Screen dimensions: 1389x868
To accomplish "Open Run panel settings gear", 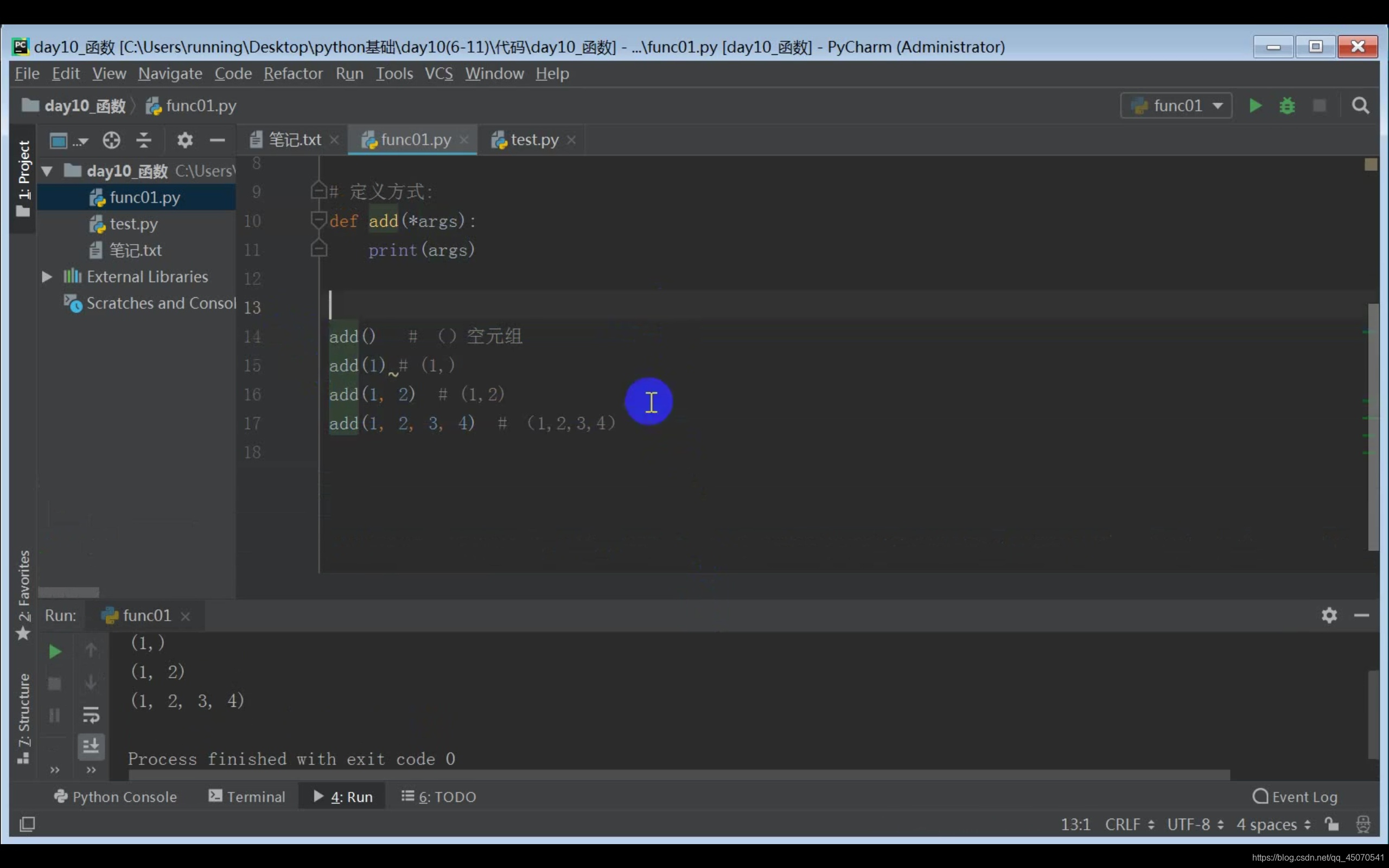I will tap(1329, 615).
